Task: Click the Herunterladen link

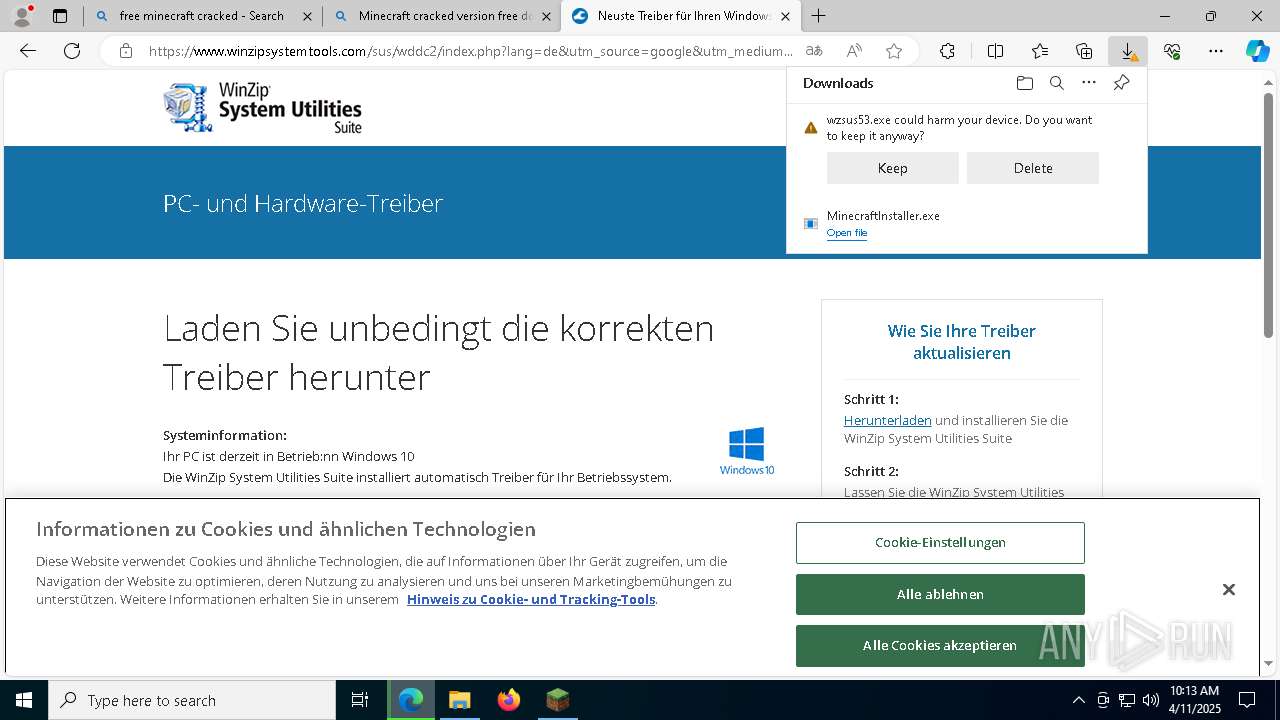Action: tap(888, 420)
